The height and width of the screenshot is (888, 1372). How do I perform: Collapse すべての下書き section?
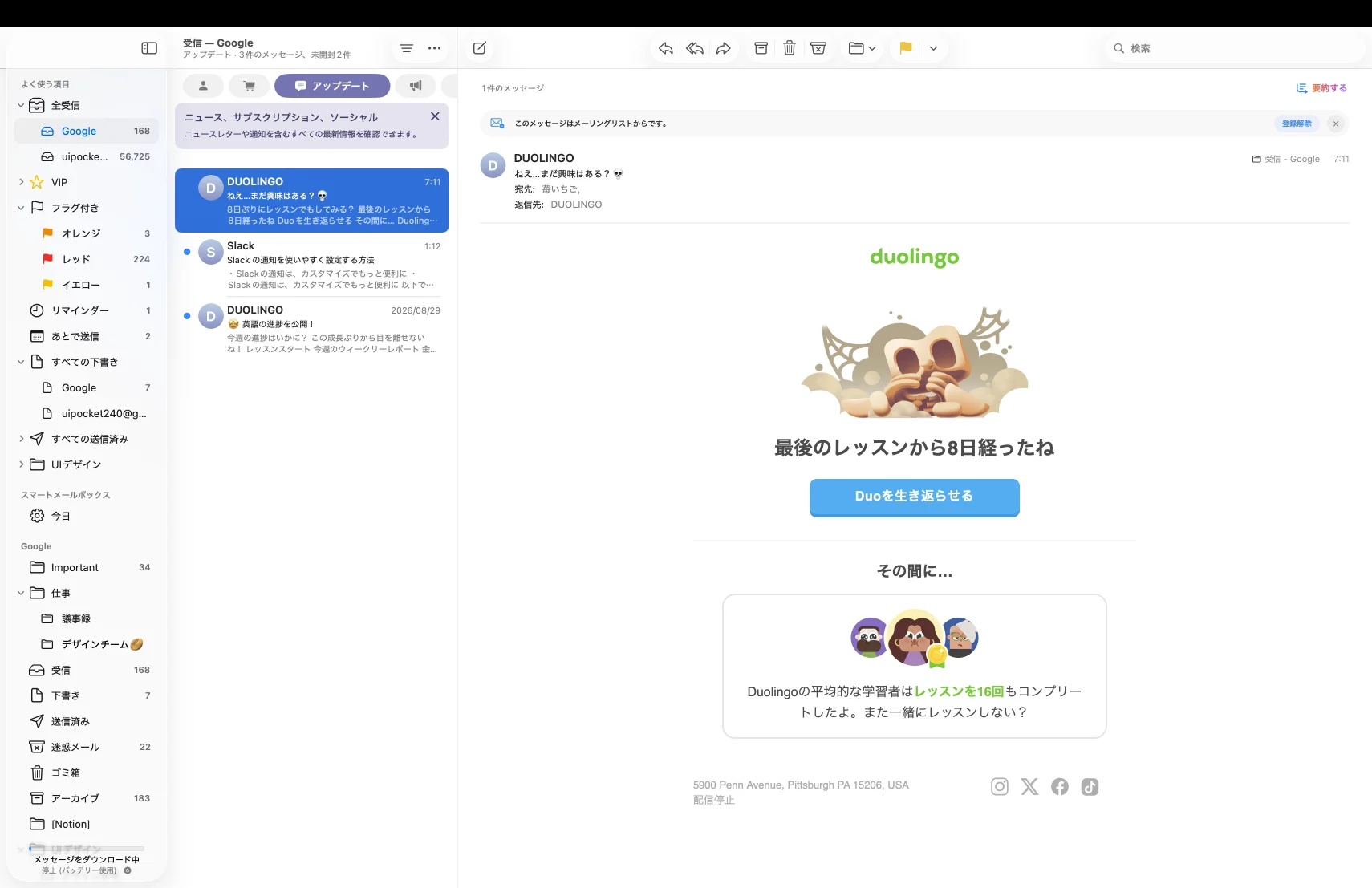tap(21, 362)
